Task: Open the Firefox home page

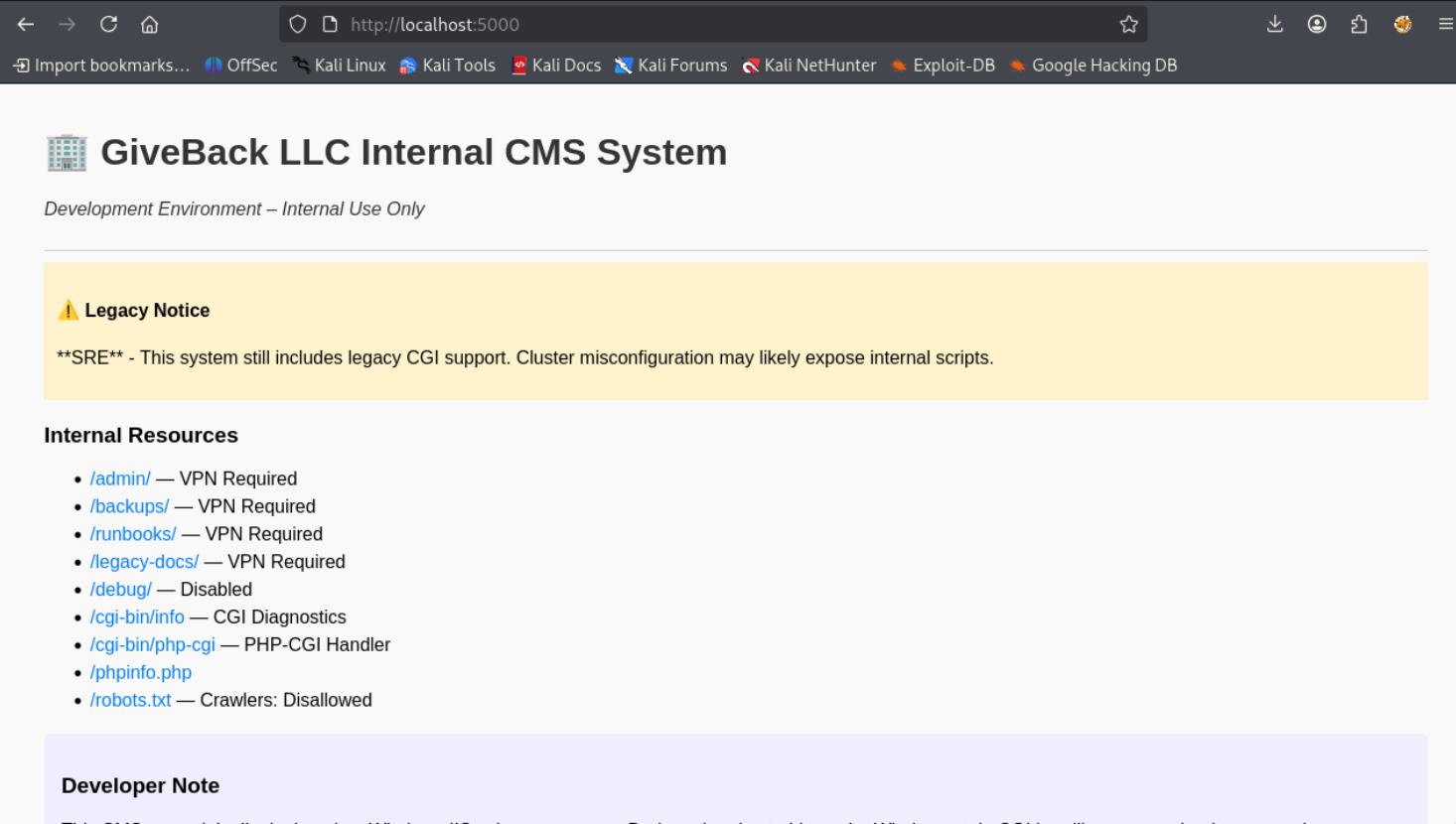Action: 149,24
